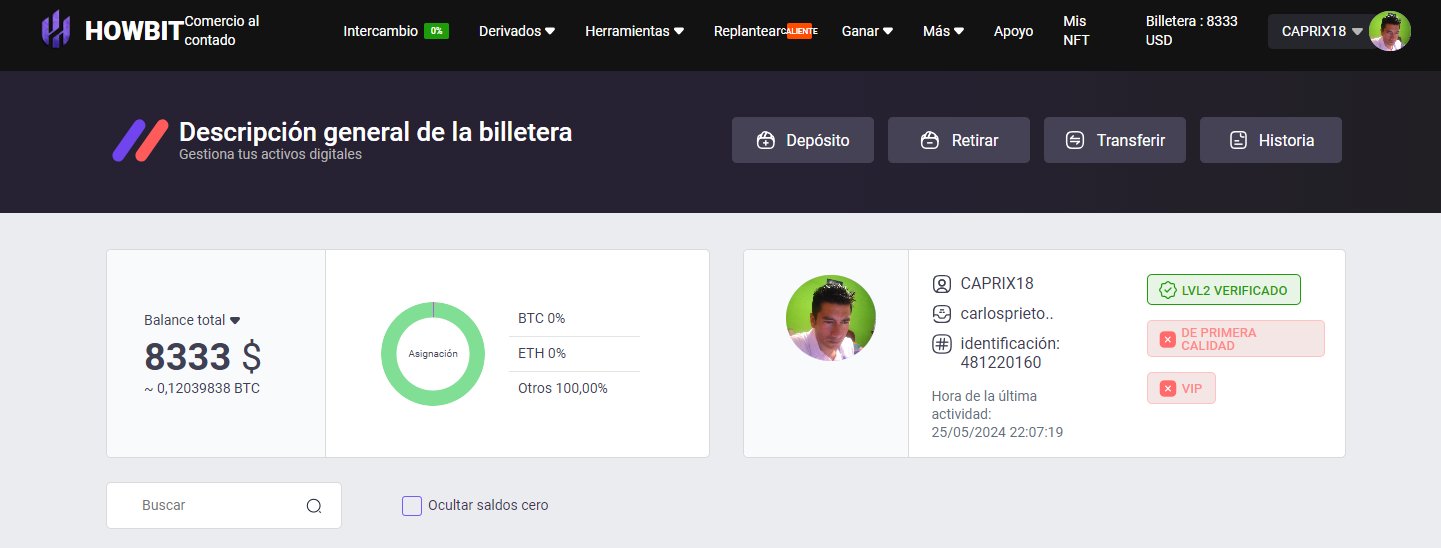Click the large profile picture in account card
This screenshot has width=1441, height=548.
(831, 319)
